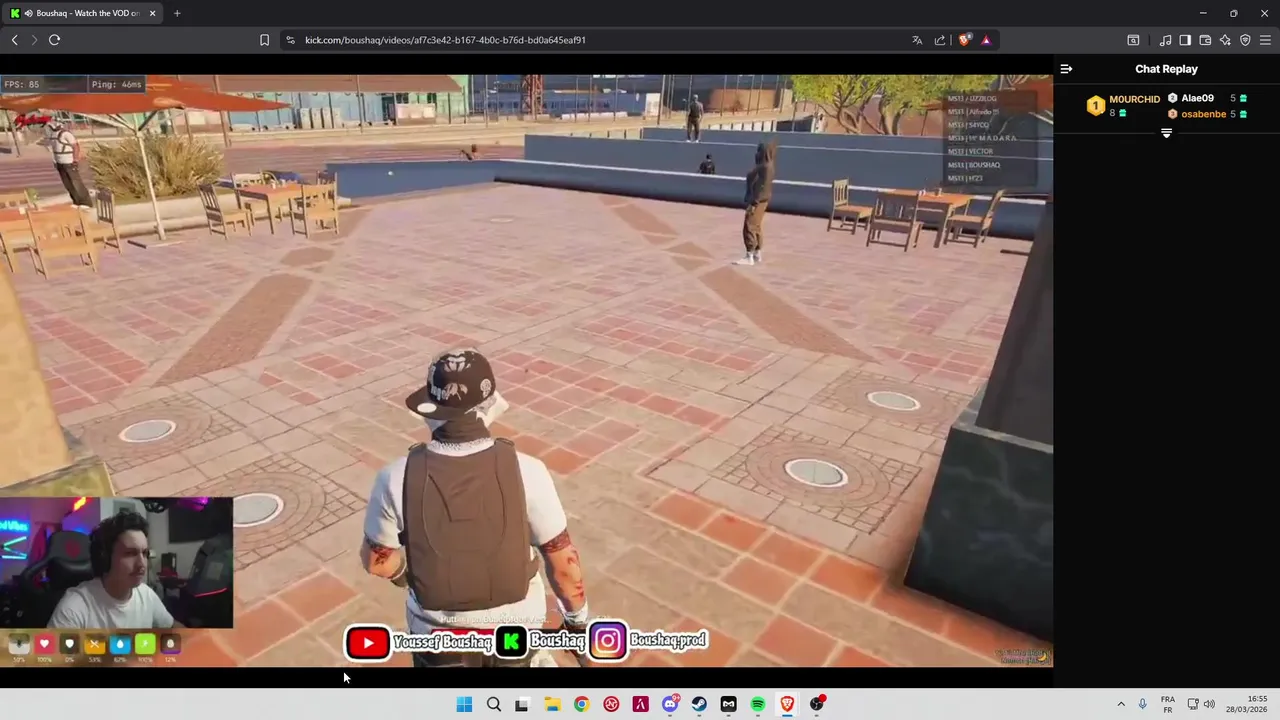
Task: Bookmark this page from the address bar
Action: 264,40
